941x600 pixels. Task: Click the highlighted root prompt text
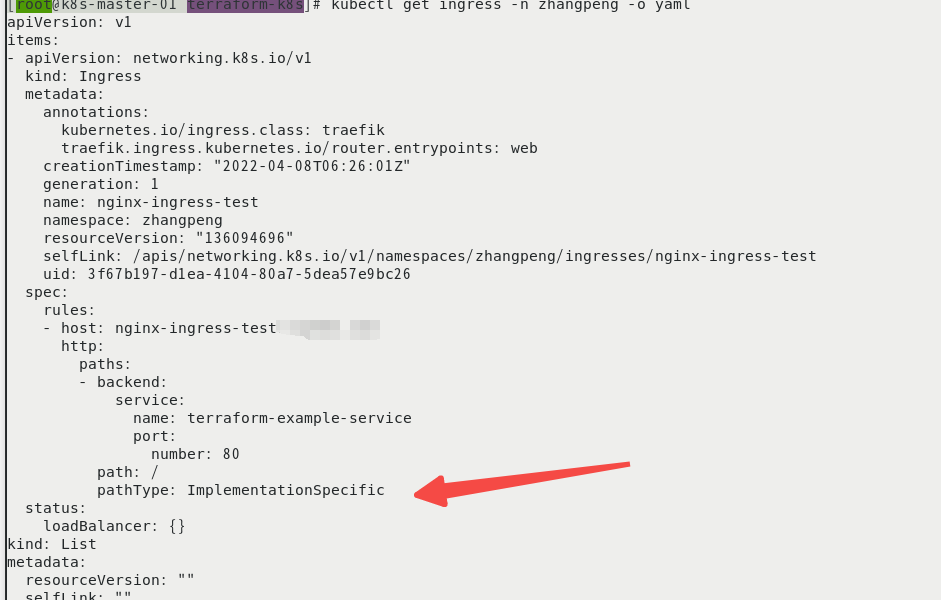(34, 5)
